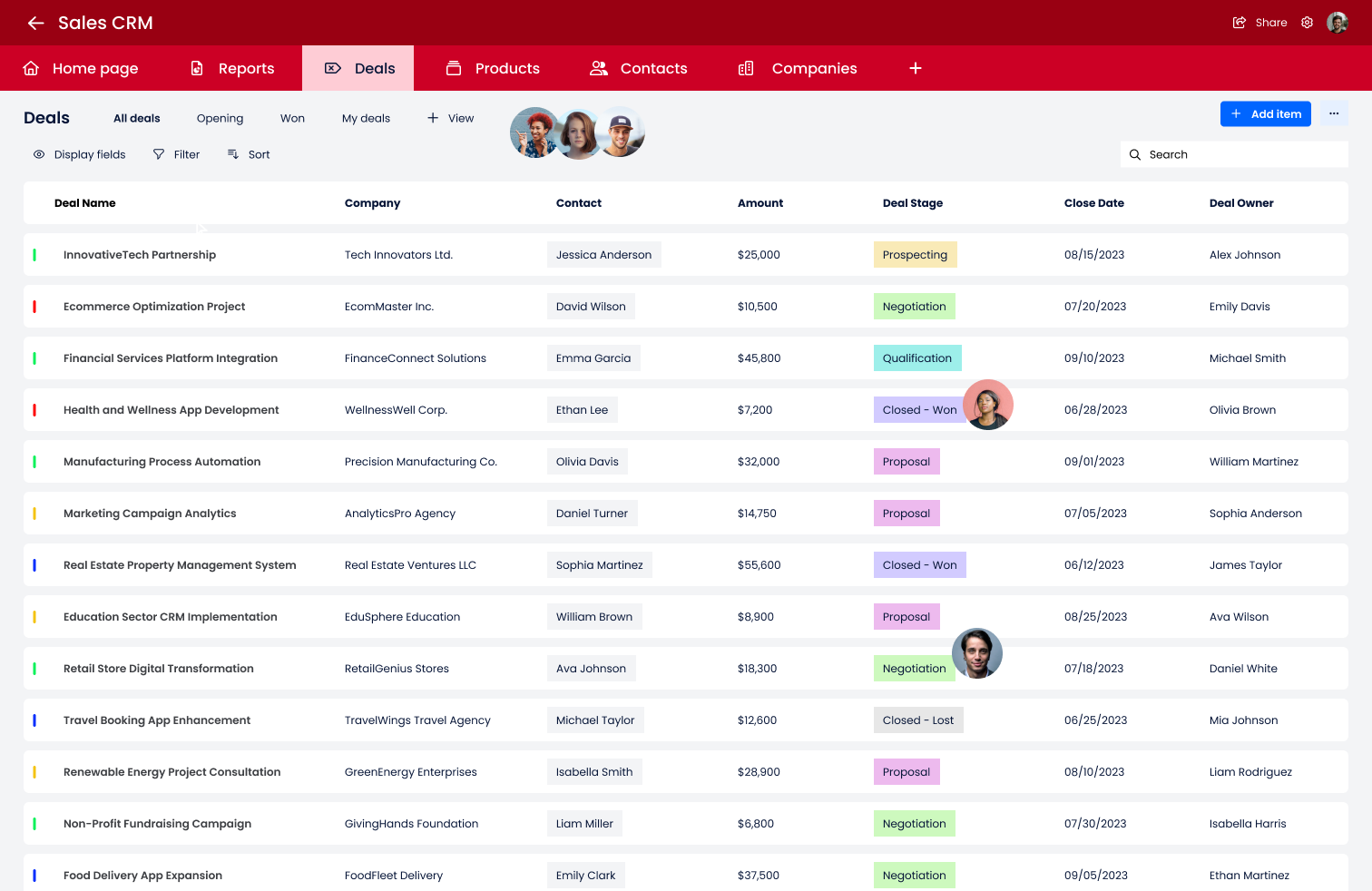
Task: Click the Share icon in header
Action: click(1240, 23)
